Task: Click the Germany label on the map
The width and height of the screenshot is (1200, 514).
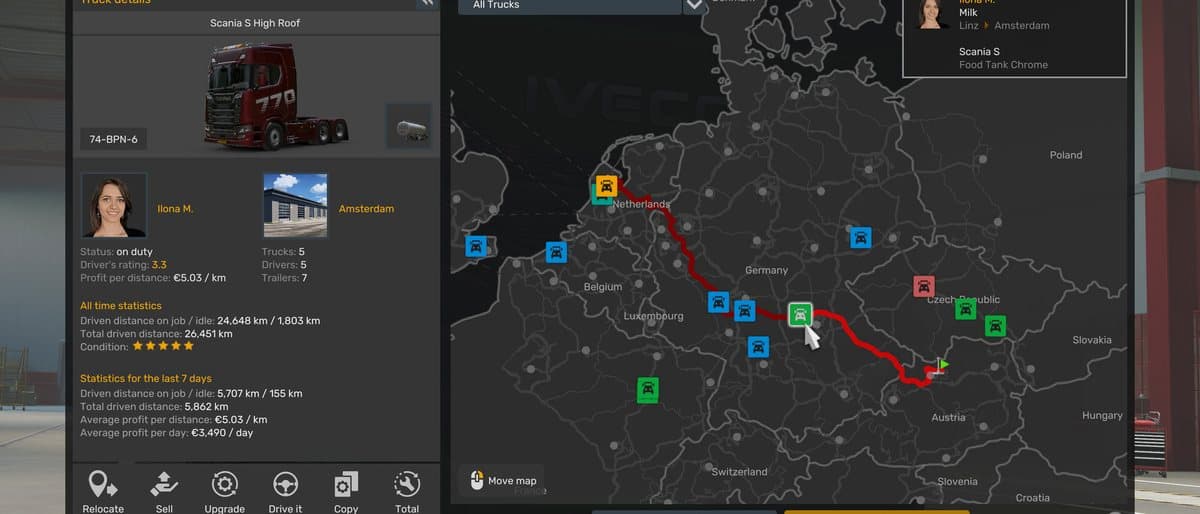Action: click(767, 270)
